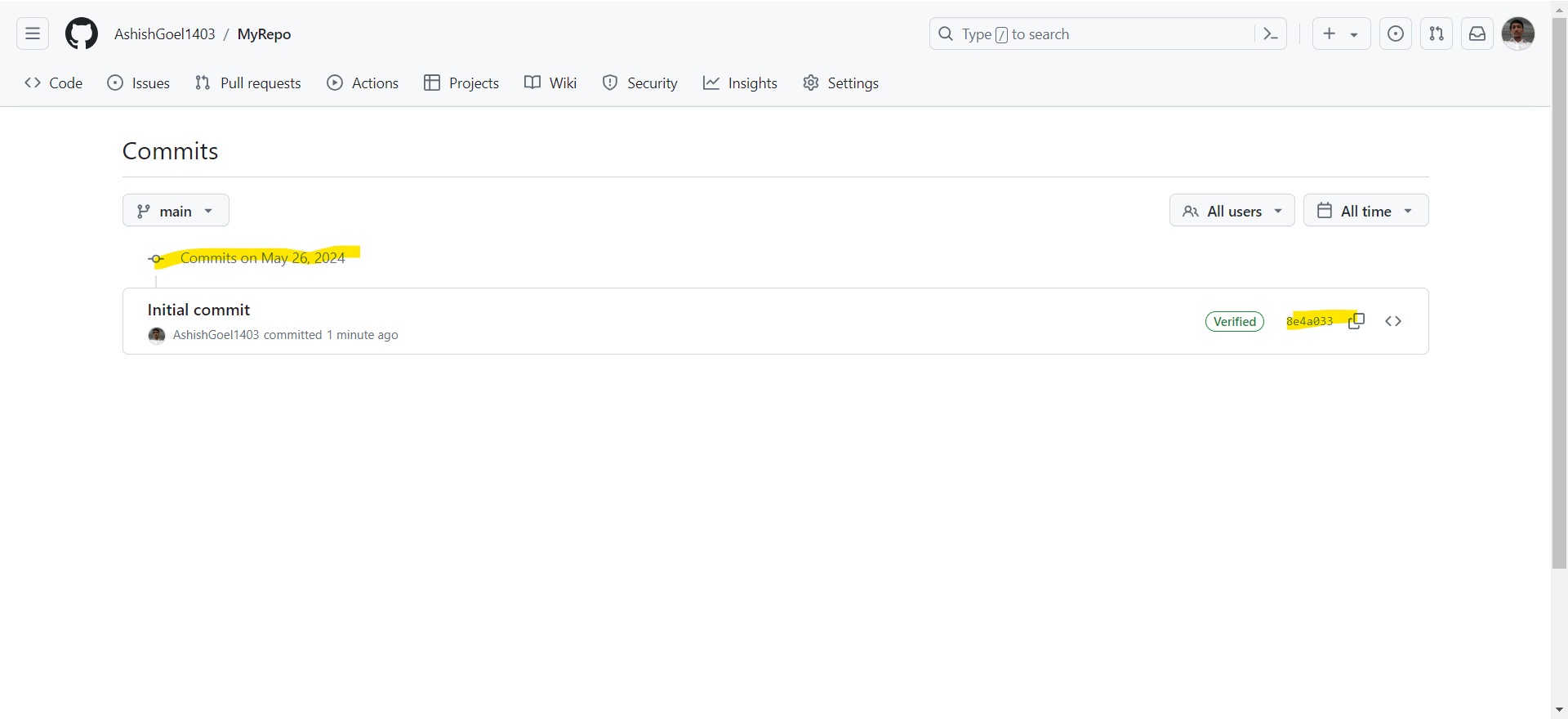The height and width of the screenshot is (719, 1568).
Task: Open the Initial commit link
Action: click(x=198, y=310)
